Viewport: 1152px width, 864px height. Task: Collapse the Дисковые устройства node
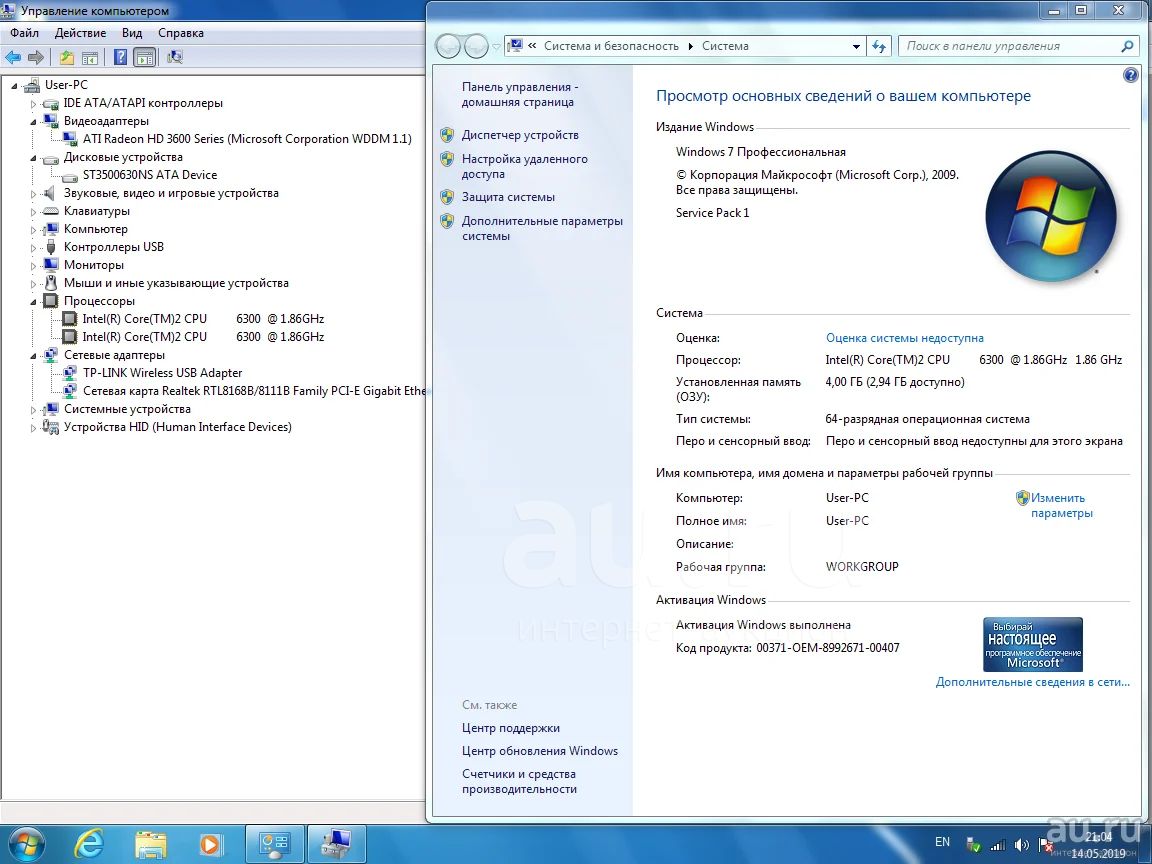point(33,157)
